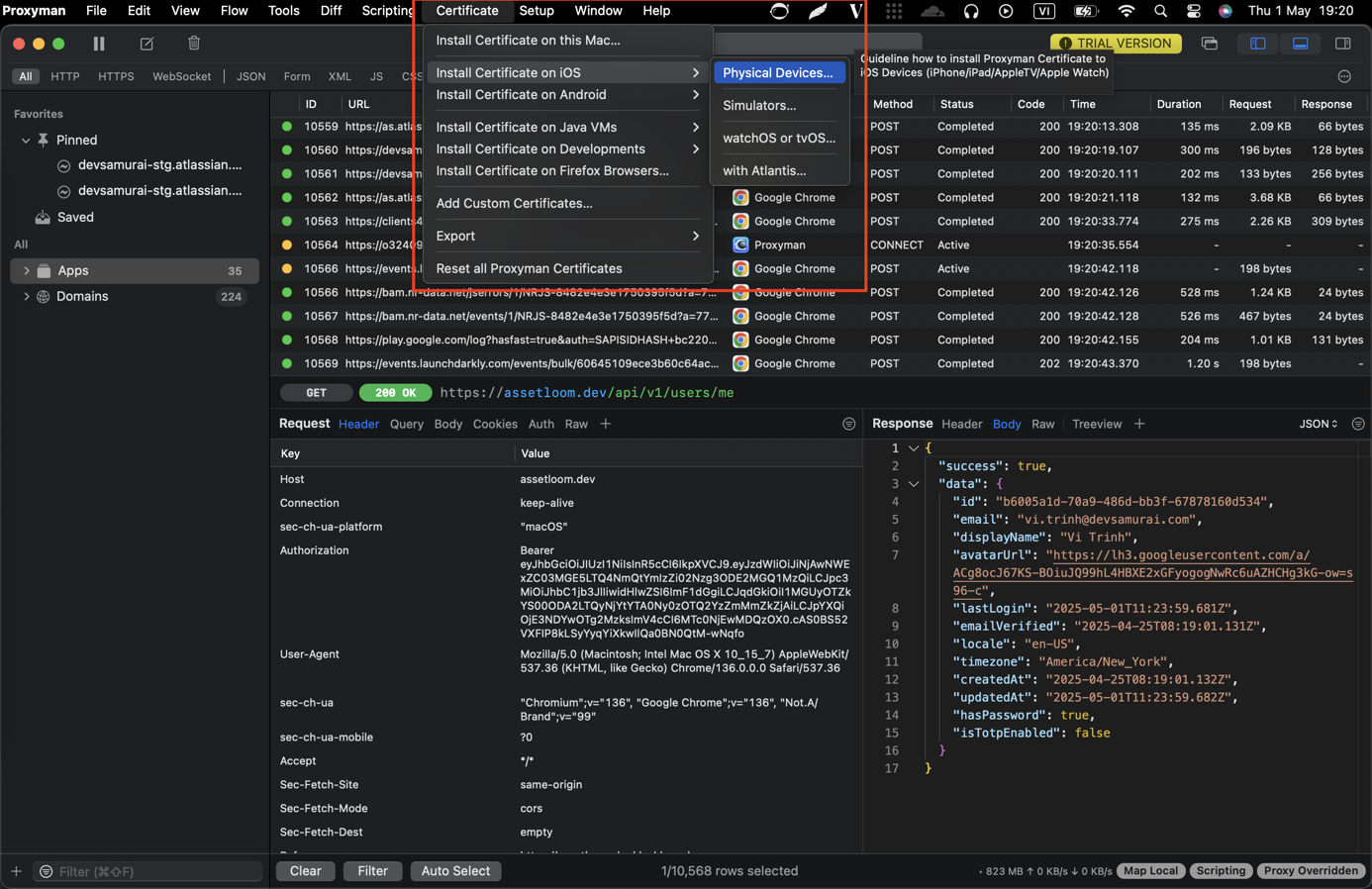This screenshot has width=1372, height=889.
Task: Select request row 10569 launchdarkly
Action: [x=822, y=363]
